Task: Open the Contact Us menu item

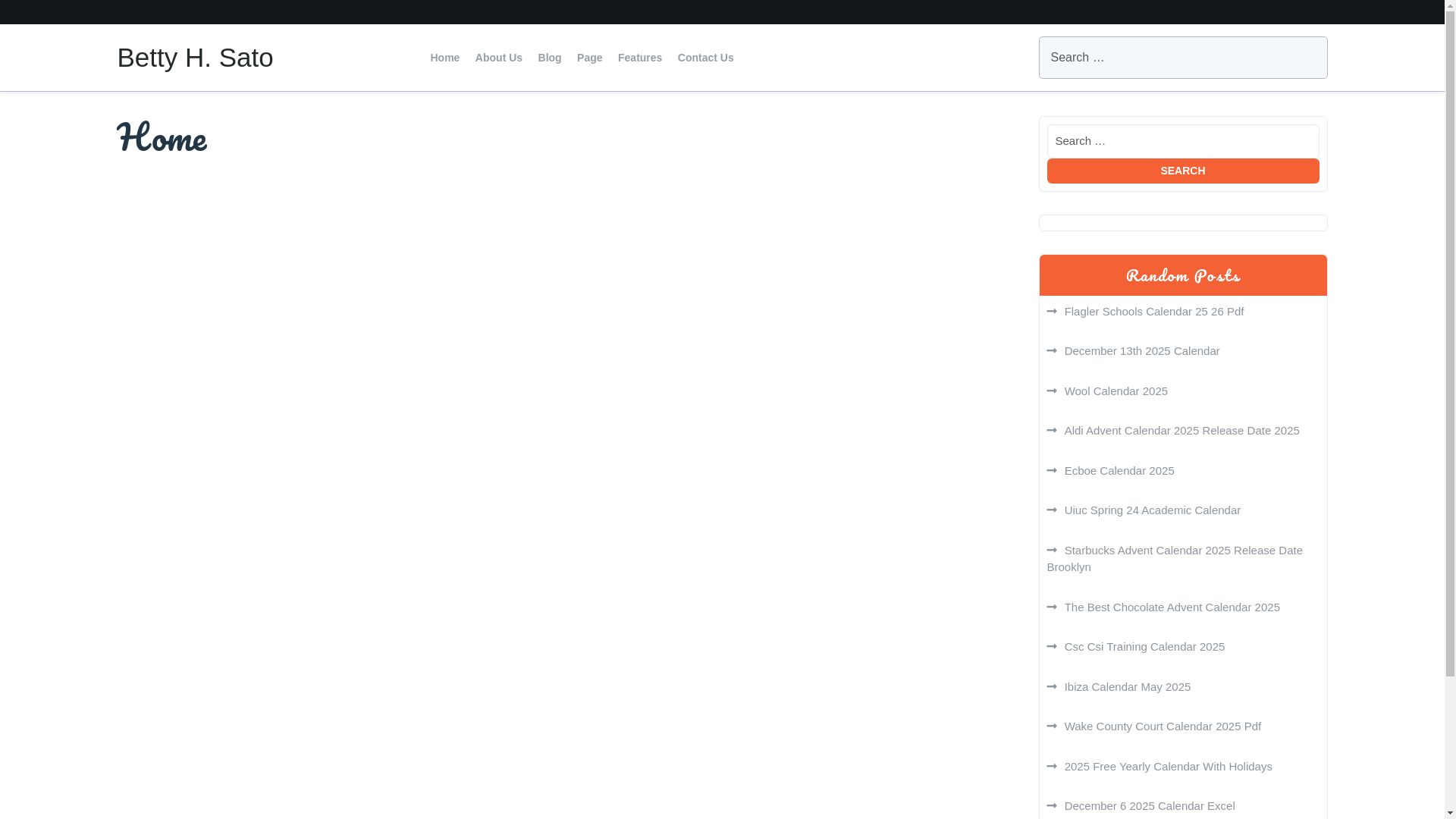Action: click(705, 58)
